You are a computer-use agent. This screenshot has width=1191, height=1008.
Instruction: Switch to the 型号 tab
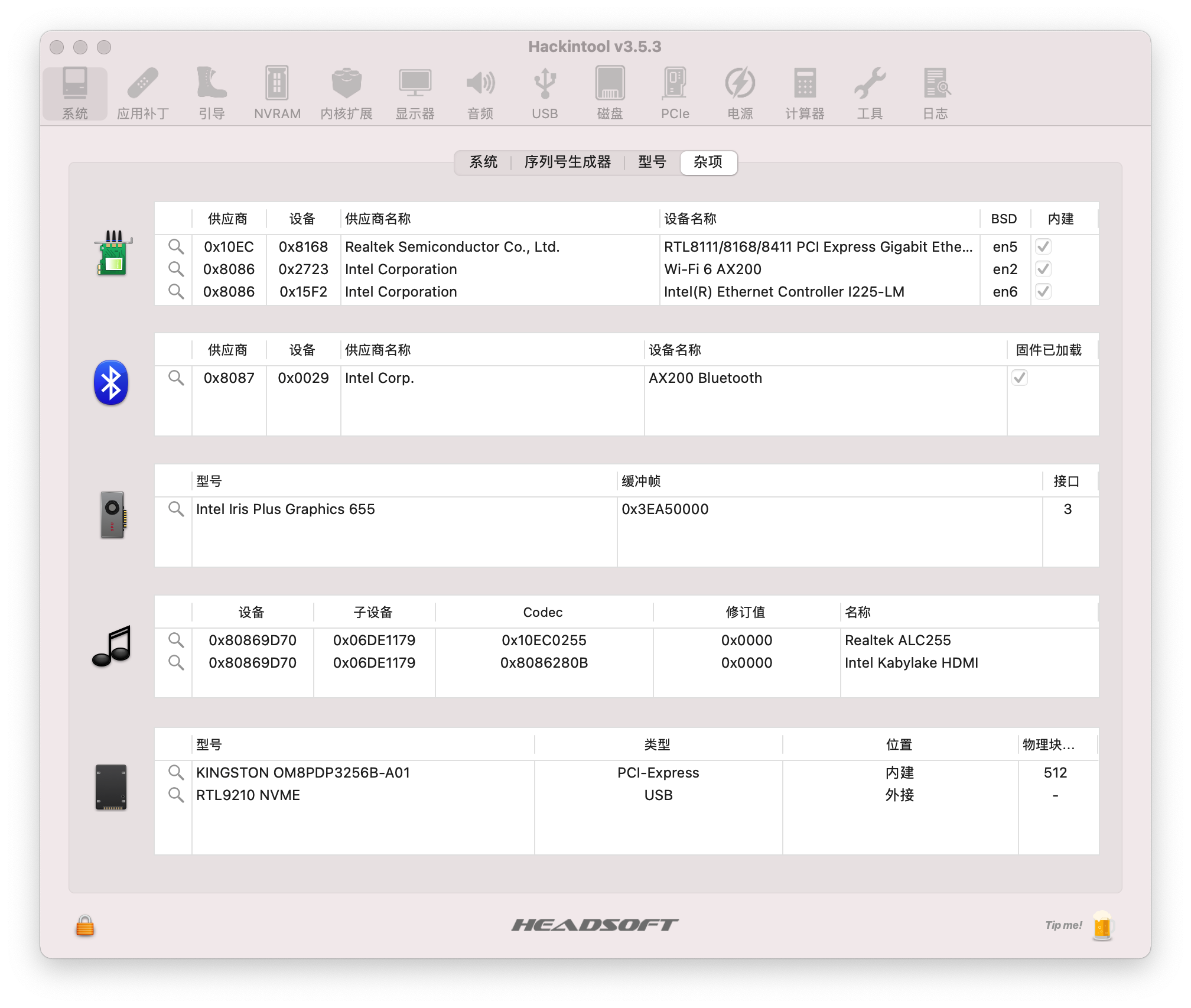coord(652,162)
